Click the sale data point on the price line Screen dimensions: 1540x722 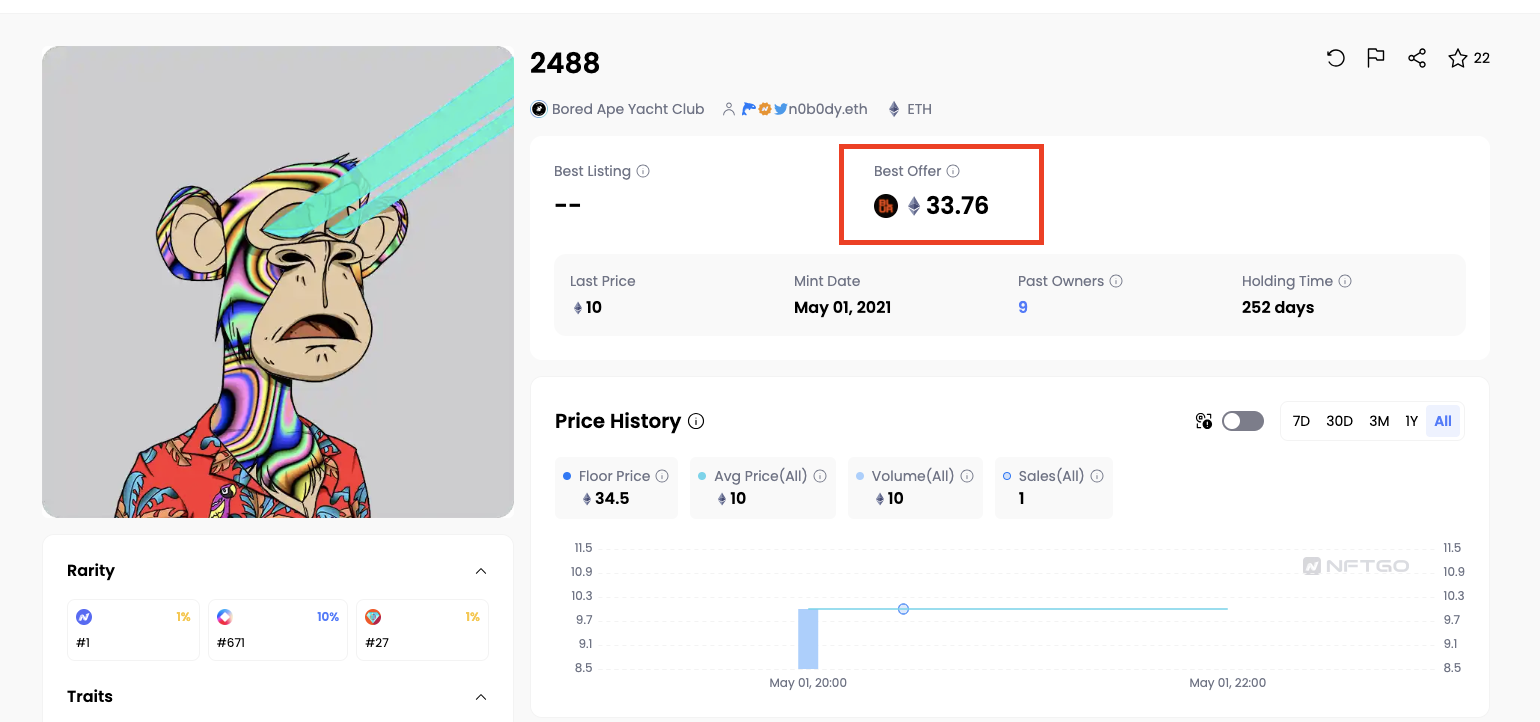click(903, 609)
